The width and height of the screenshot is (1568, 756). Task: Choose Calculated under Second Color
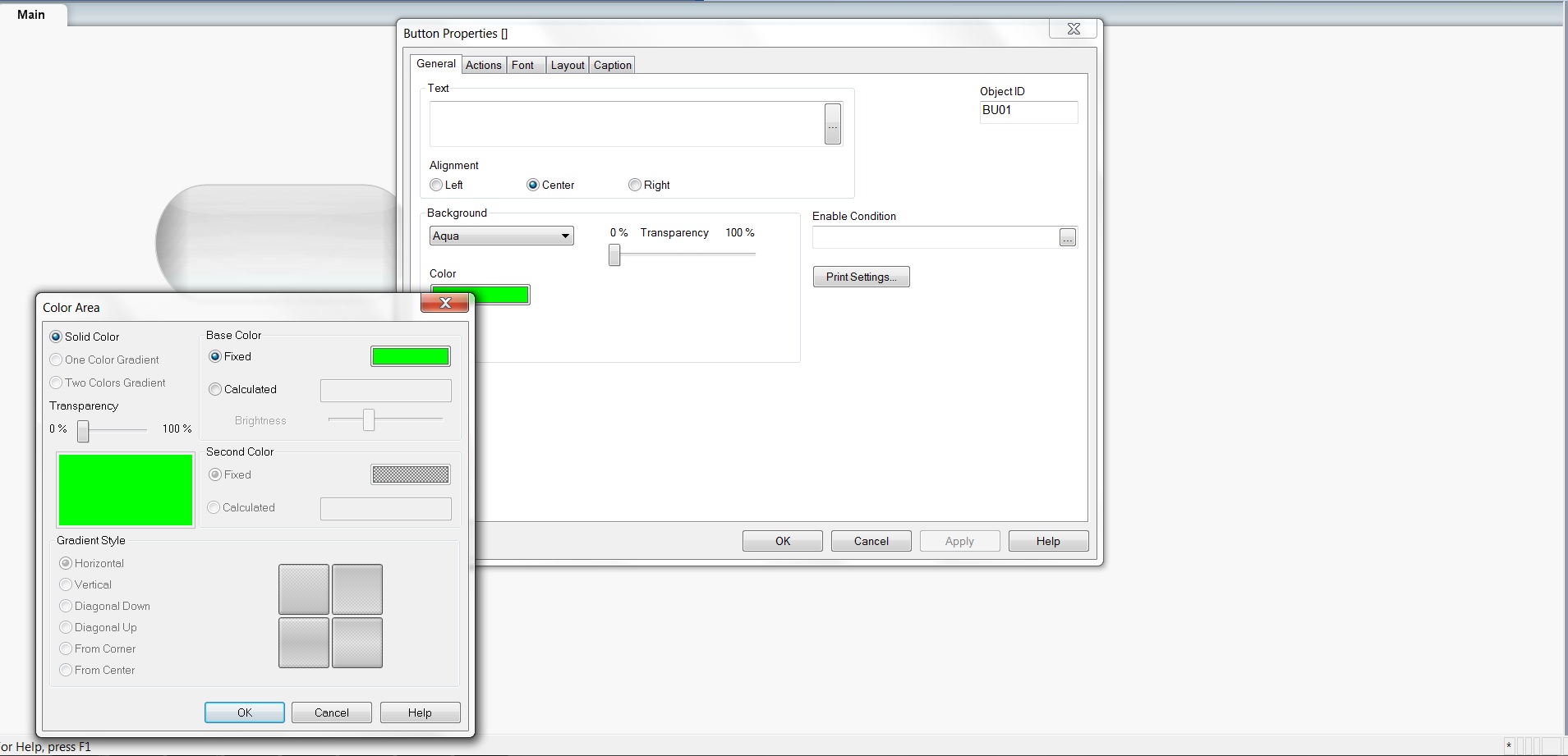pyautogui.click(x=241, y=507)
